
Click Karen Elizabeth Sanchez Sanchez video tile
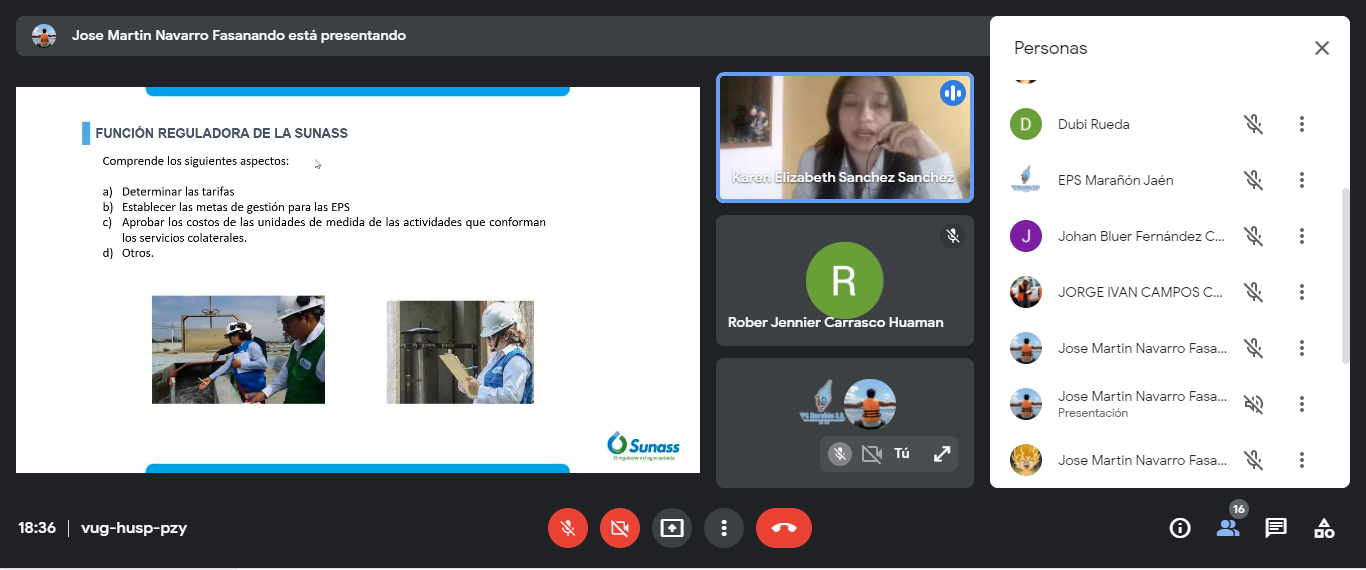click(844, 137)
